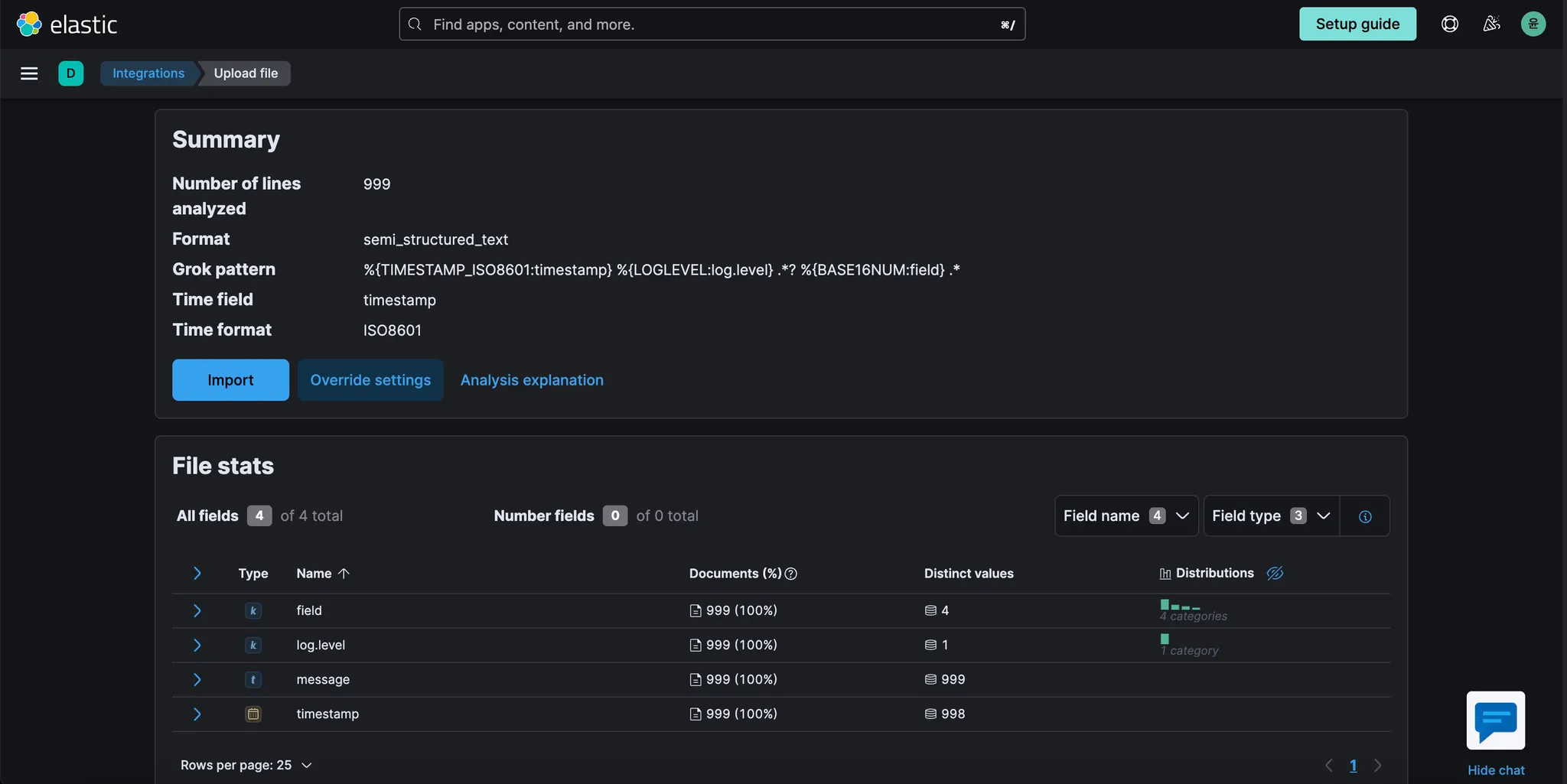1567x784 pixels.
Task: Open the user account avatar menu
Action: [x=1533, y=24]
